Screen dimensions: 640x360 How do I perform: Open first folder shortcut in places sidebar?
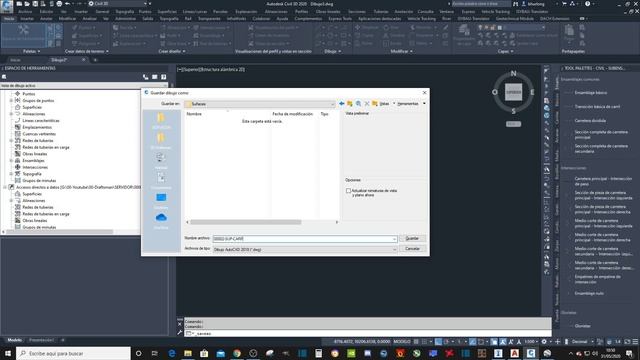pos(161,120)
